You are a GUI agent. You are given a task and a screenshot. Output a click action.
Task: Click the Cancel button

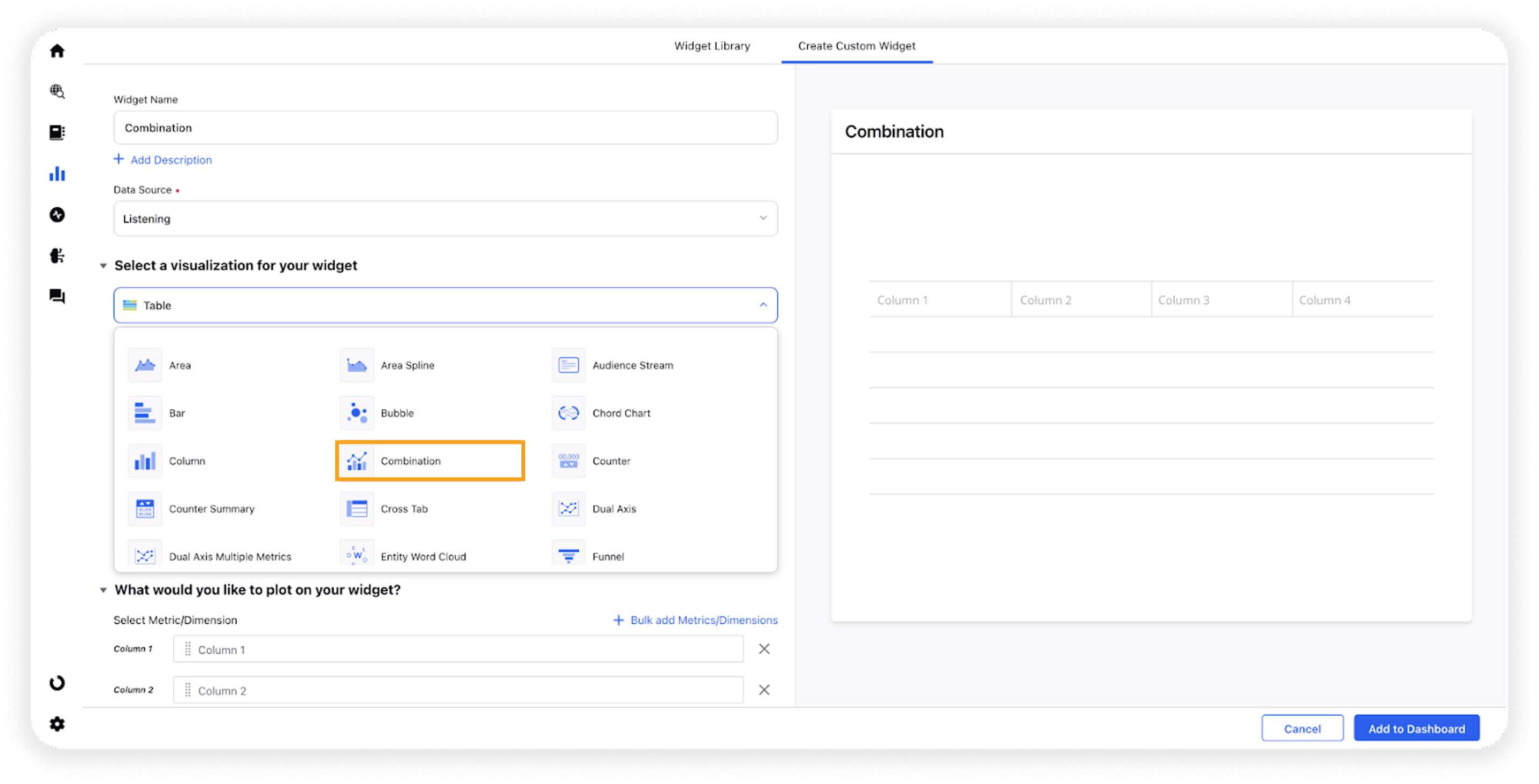click(x=1302, y=729)
